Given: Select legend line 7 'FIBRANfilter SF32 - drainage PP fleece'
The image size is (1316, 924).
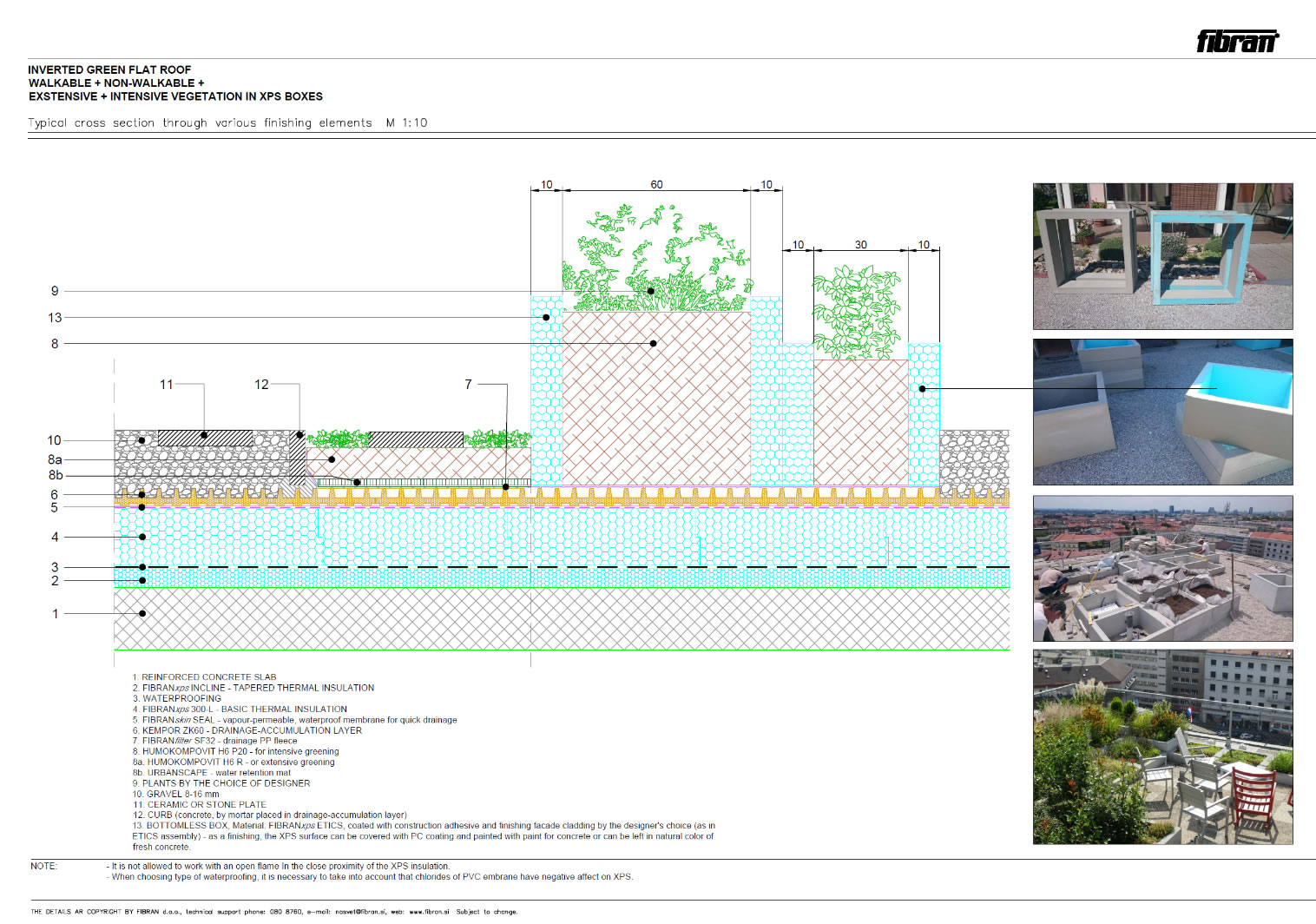Looking at the screenshot, I should pos(214,741).
